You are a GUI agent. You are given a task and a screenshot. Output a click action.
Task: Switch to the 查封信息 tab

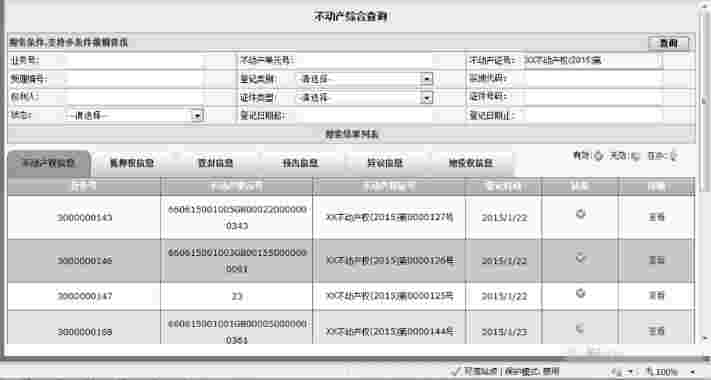coord(216,163)
